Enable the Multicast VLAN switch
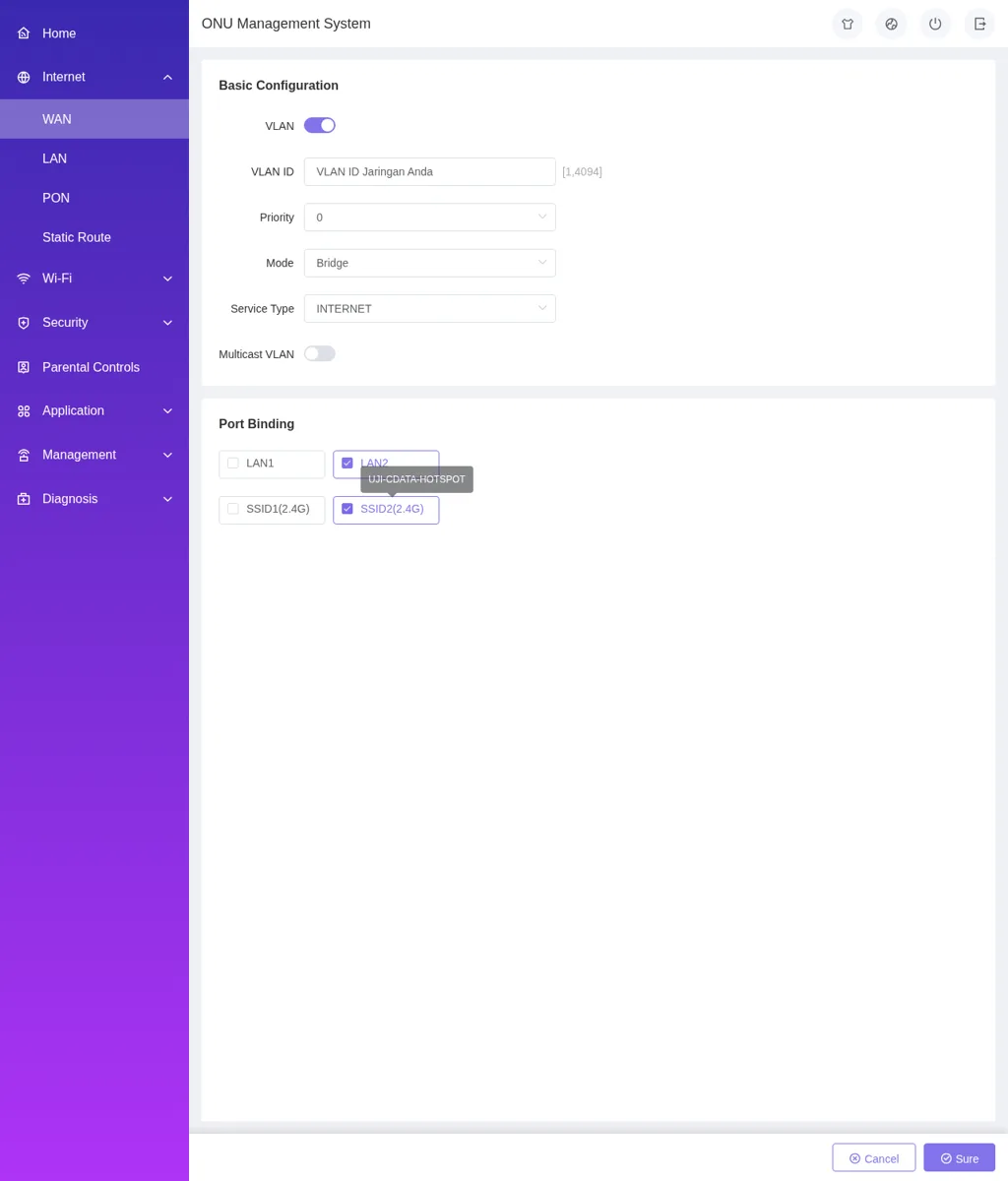The width and height of the screenshot is (1008, 1181). 320,353
